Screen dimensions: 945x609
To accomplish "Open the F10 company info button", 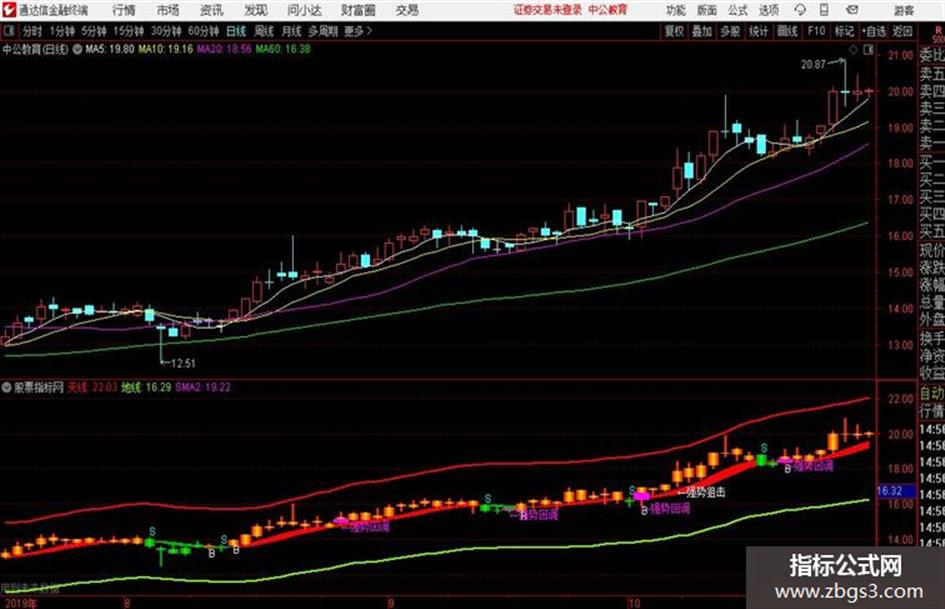I will (816, 31).
